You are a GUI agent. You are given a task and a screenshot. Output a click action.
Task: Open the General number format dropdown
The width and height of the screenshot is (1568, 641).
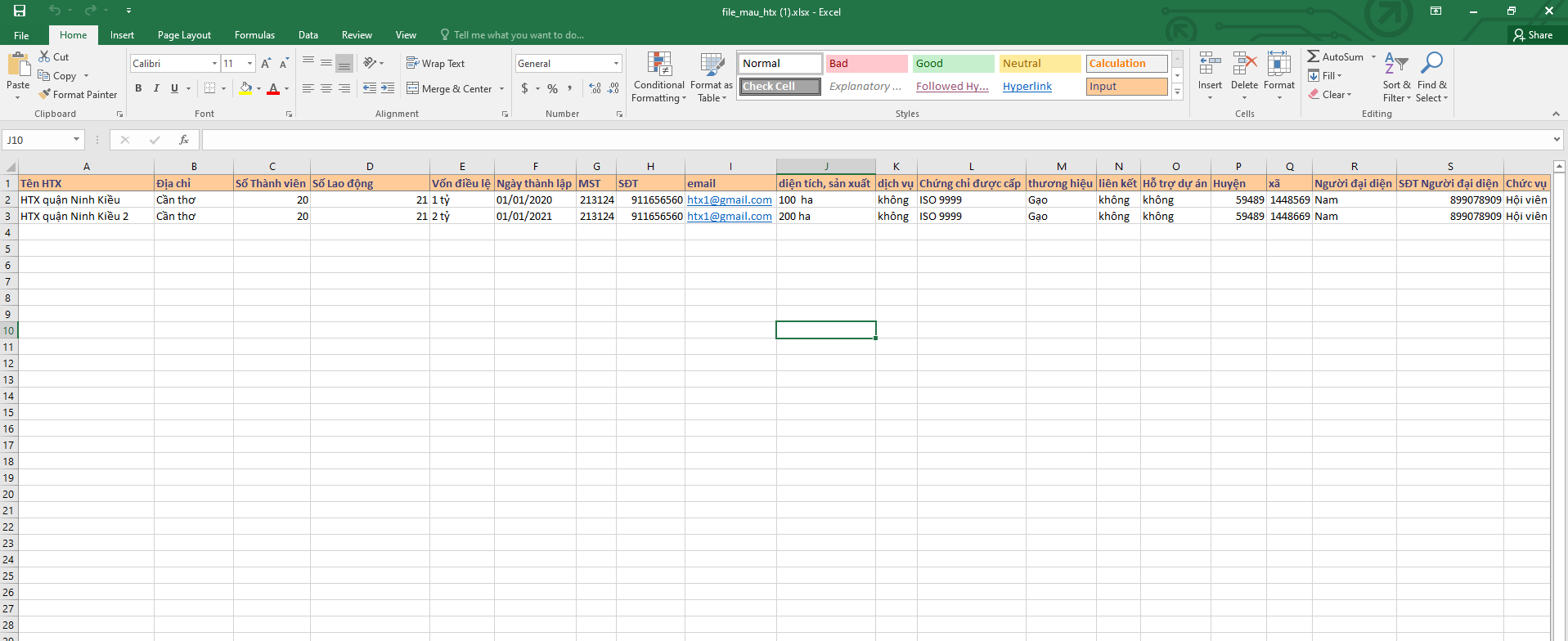[x=616, y=64]
